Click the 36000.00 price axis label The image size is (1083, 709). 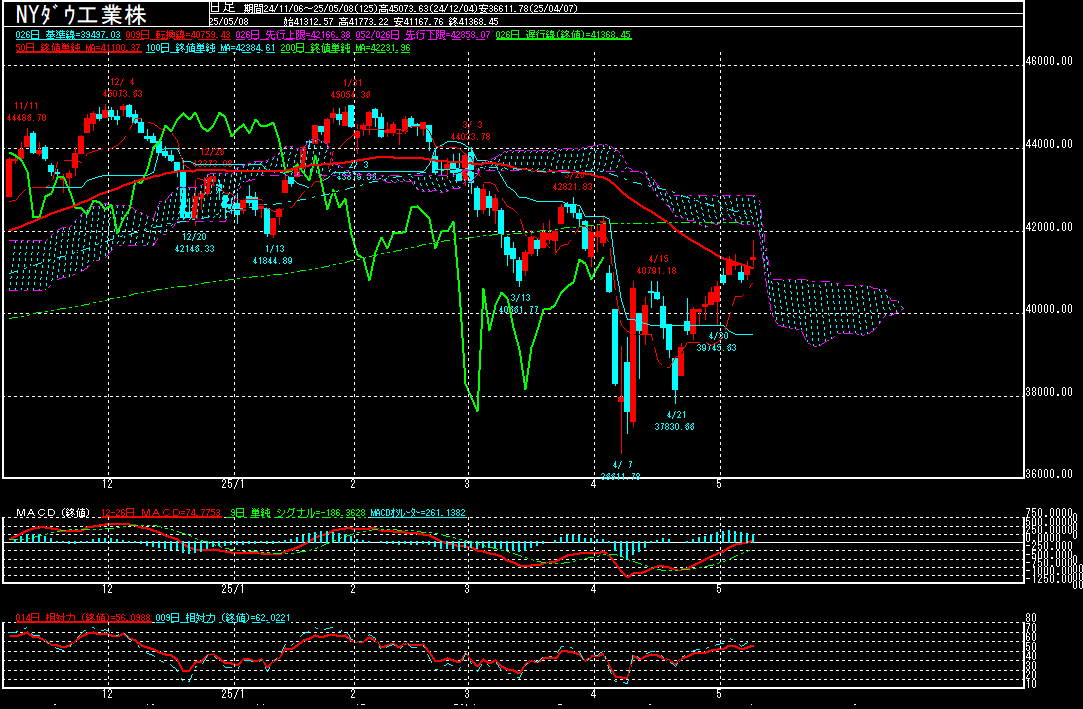[x=1049, y=474]
